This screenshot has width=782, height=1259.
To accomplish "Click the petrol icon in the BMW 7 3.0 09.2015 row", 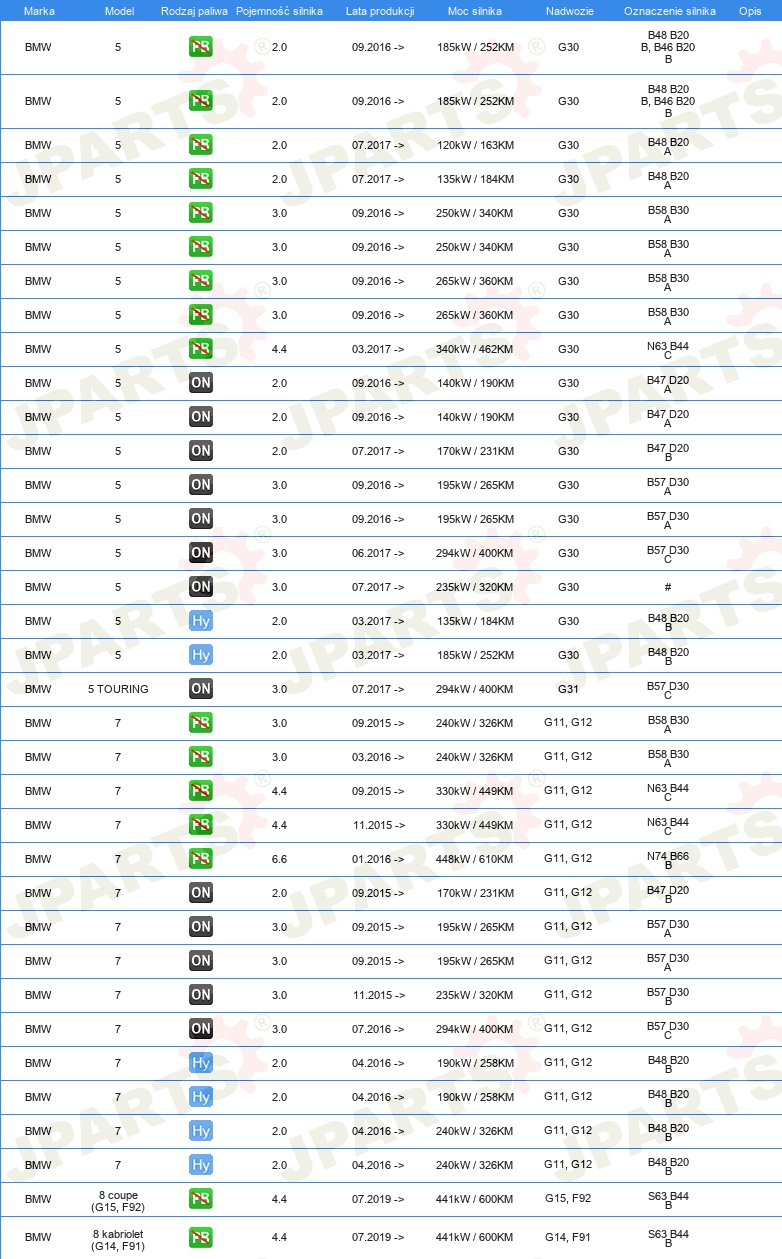I will (201, 723).
